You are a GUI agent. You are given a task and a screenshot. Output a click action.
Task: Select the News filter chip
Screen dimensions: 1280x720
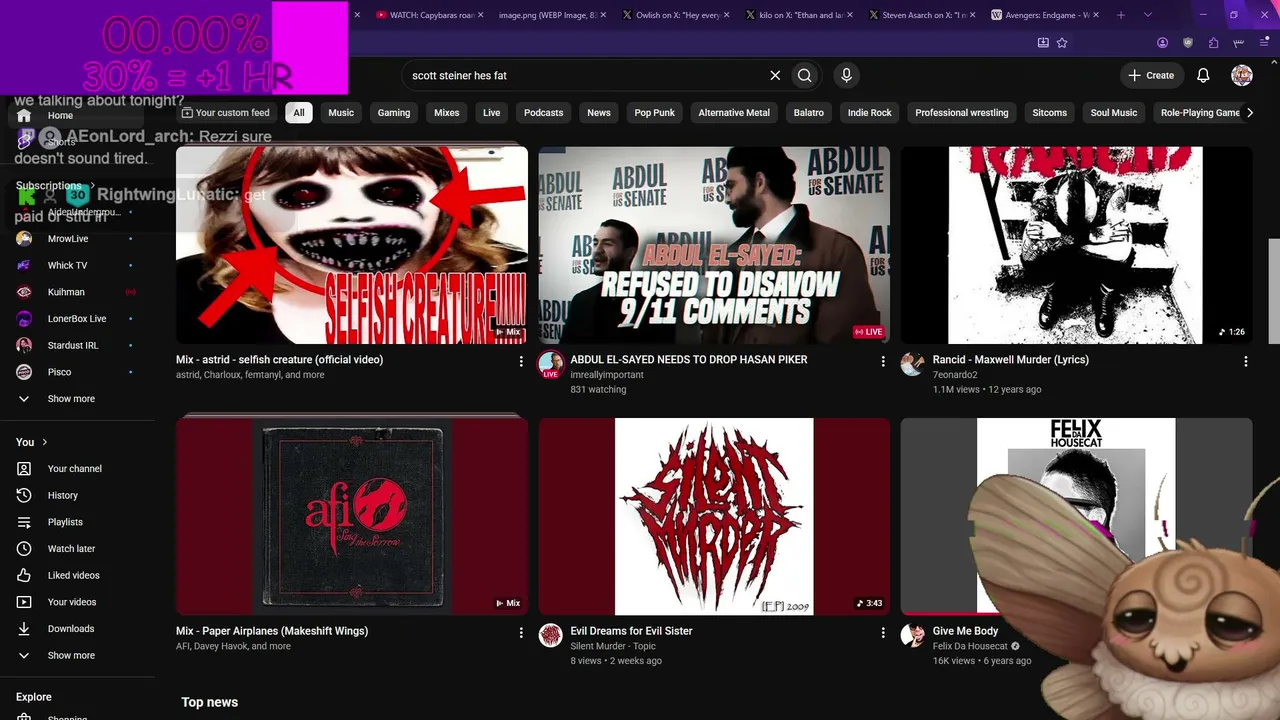[599, 113]
